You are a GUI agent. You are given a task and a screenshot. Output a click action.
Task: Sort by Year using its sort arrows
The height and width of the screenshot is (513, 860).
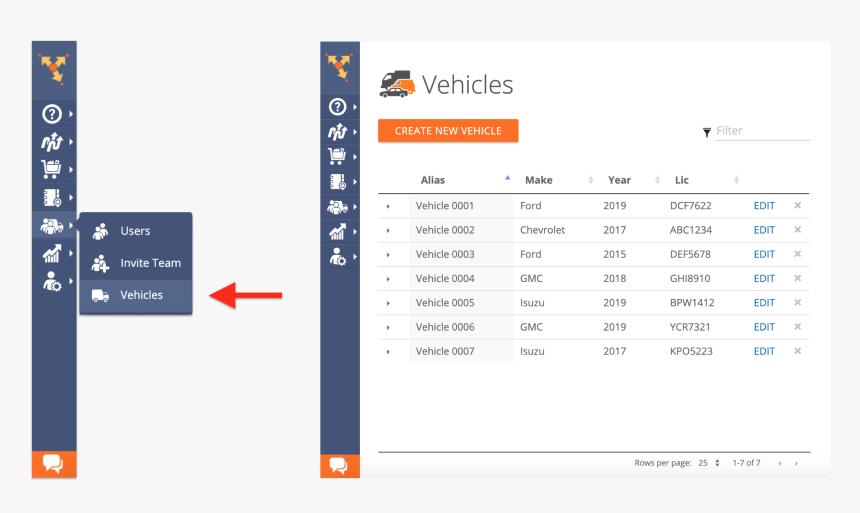coord(657,180)
